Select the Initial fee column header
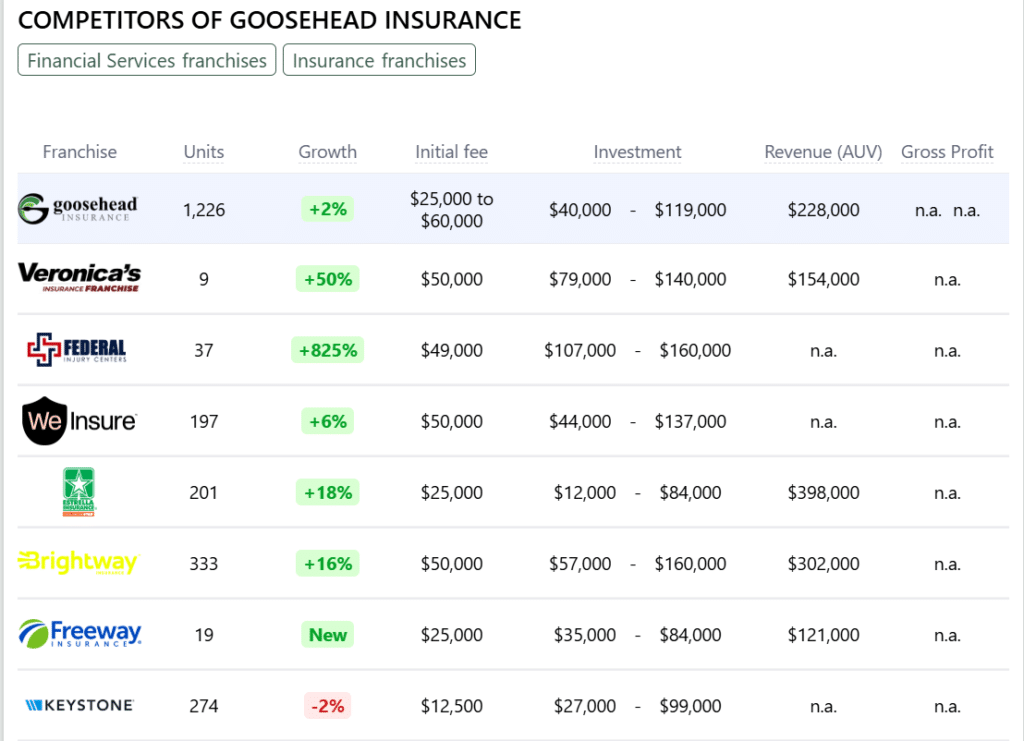This screenshot has height=741, width=1024. click(451, 151)
